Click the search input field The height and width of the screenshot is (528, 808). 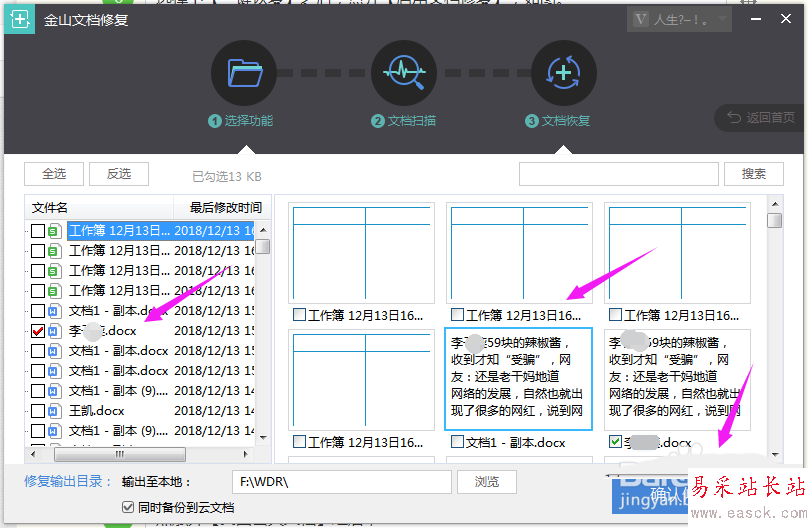tap(618, 174)
